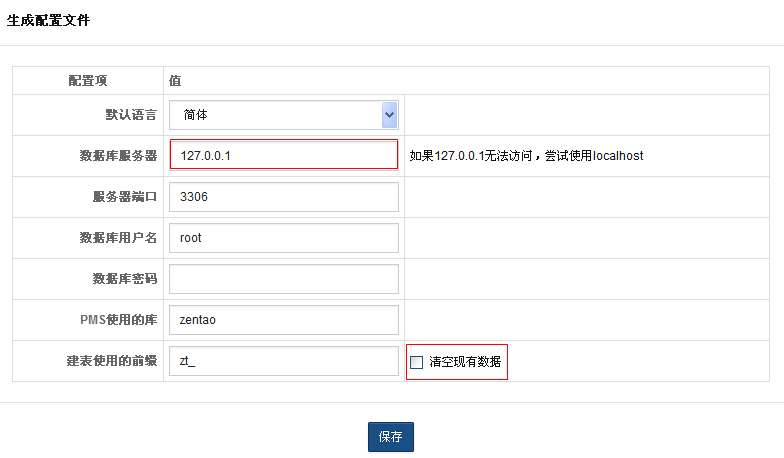Screen dimensions: 784x458
Task: Enable the 清空现有数据 checkbox
Action: click(x=417, y=362)
